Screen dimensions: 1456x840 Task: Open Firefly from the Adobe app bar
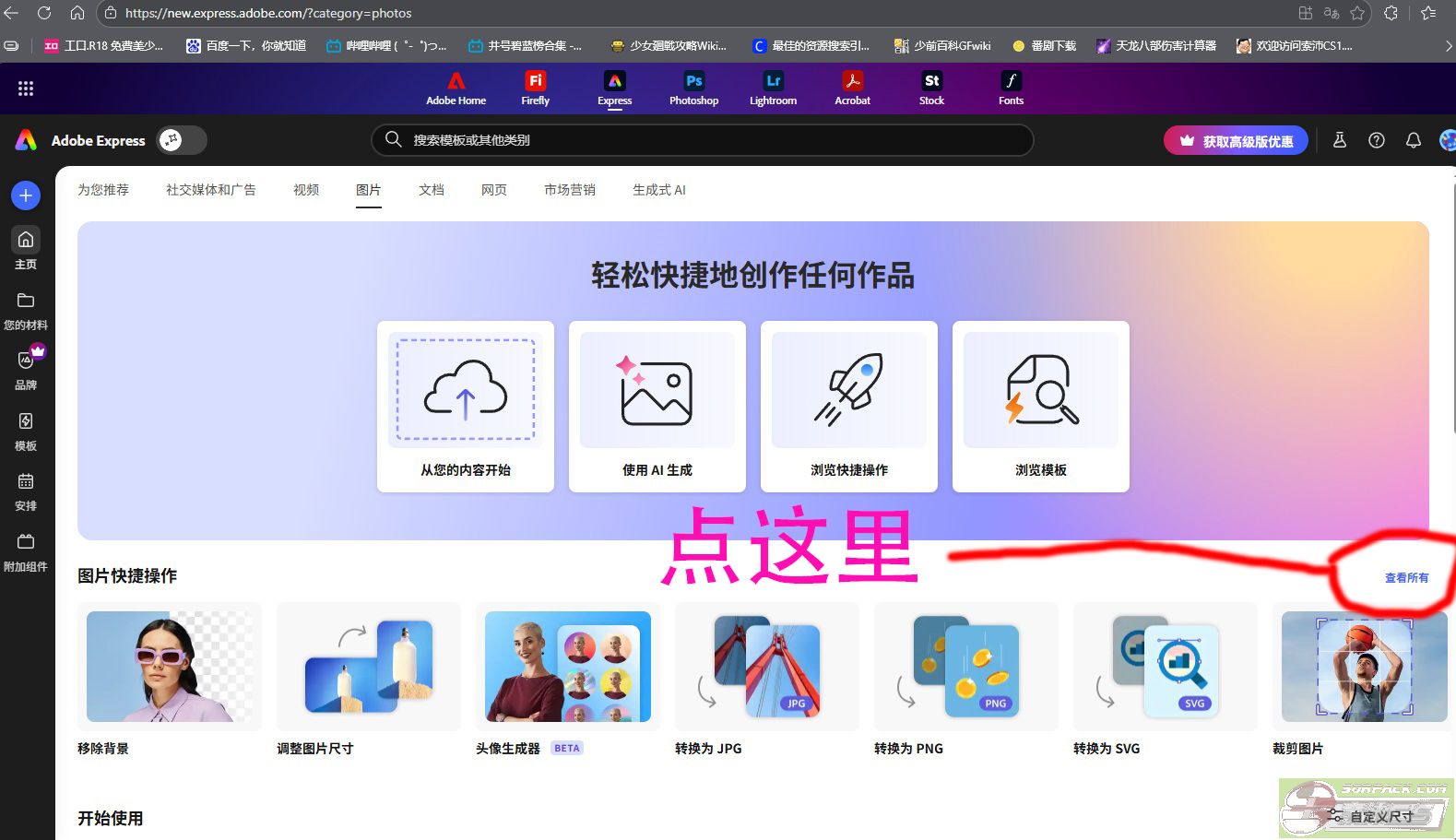point(535,89)
